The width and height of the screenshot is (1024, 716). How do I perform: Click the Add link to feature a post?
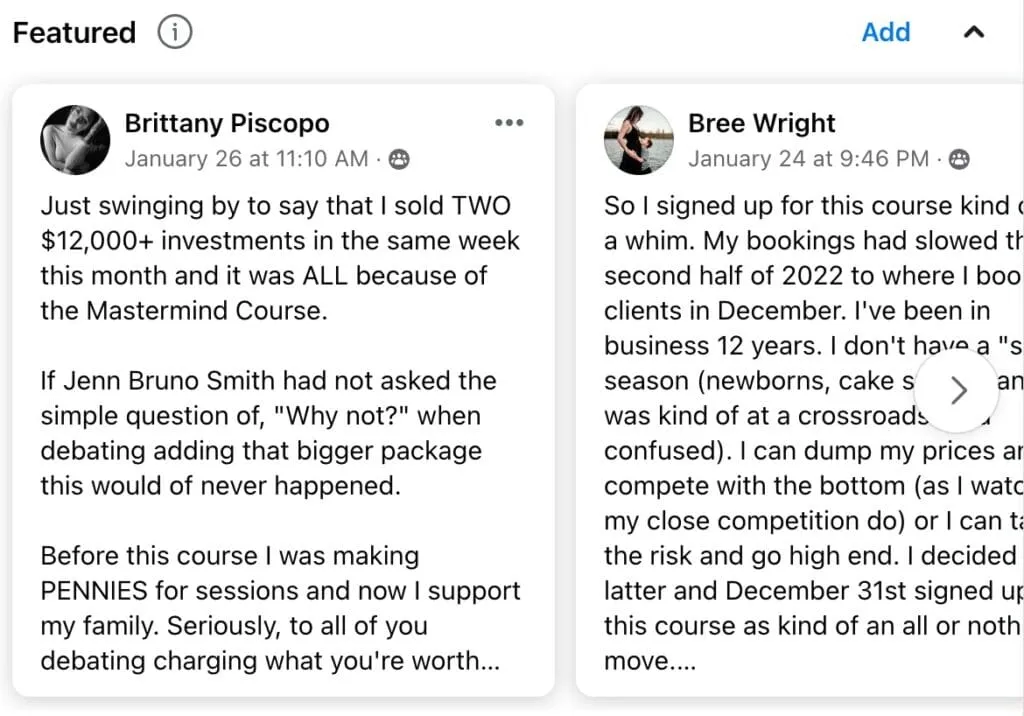click(886, 32)
